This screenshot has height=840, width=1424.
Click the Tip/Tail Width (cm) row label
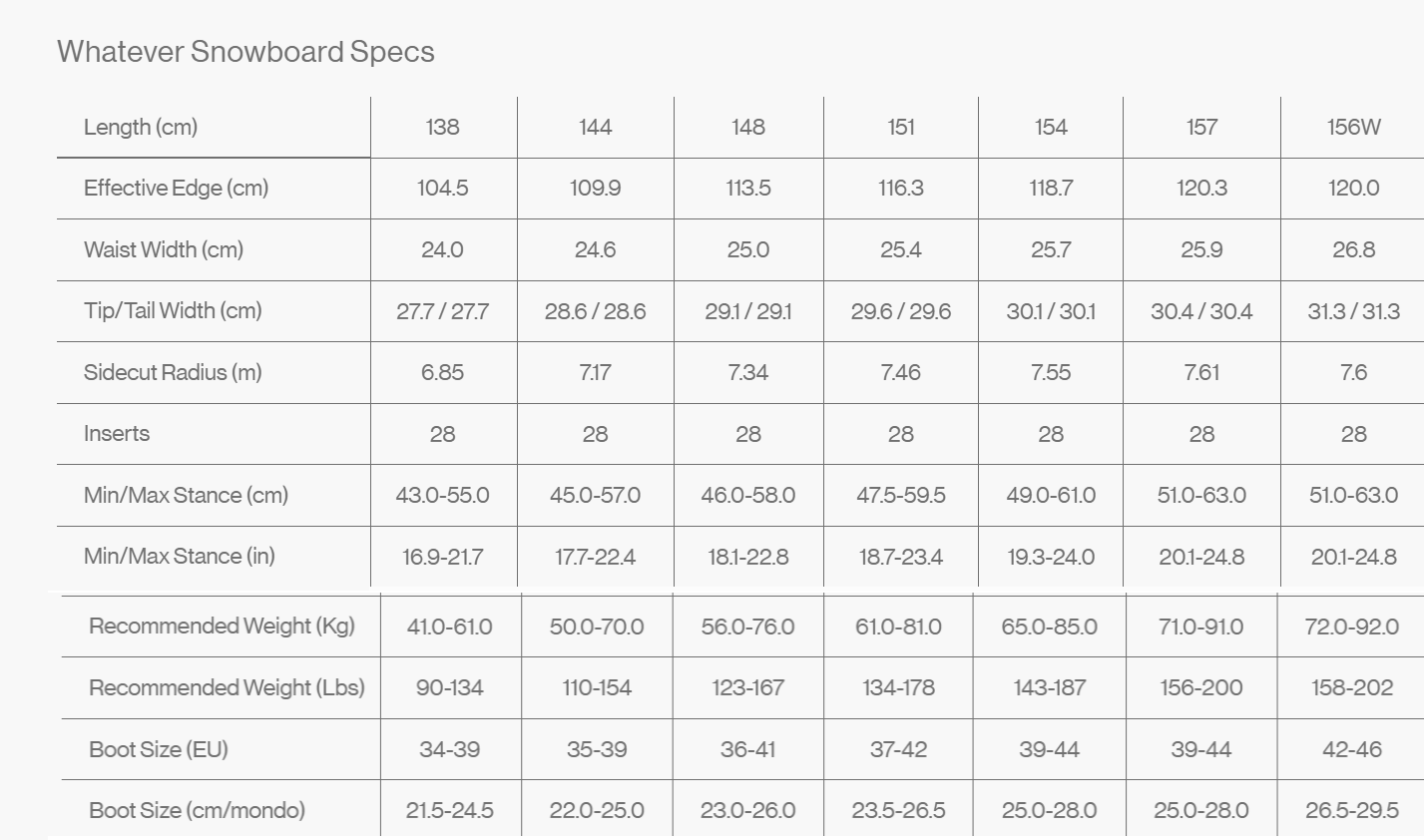173,310
